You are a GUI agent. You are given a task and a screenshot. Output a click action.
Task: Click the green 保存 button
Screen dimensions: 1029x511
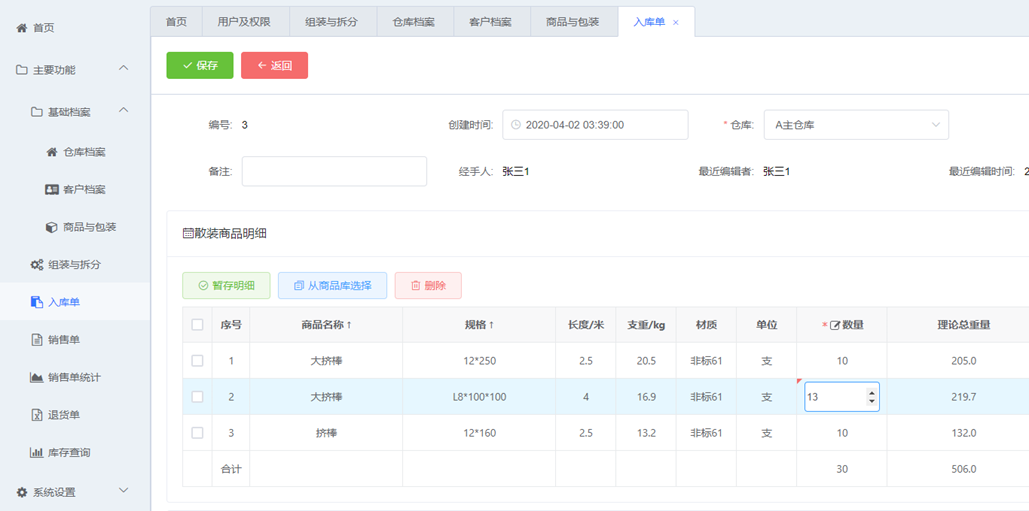[200, 66]
